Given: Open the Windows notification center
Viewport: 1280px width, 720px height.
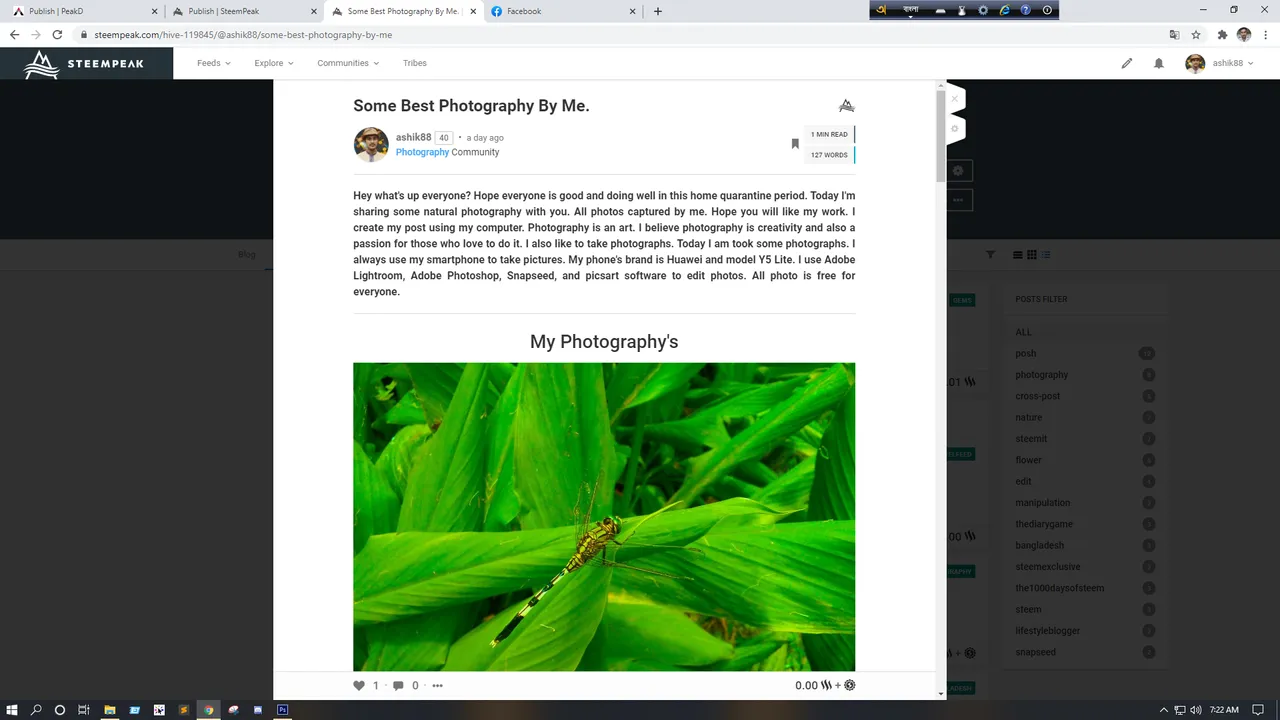Looking at the screenshot, I should (1259, 710).
